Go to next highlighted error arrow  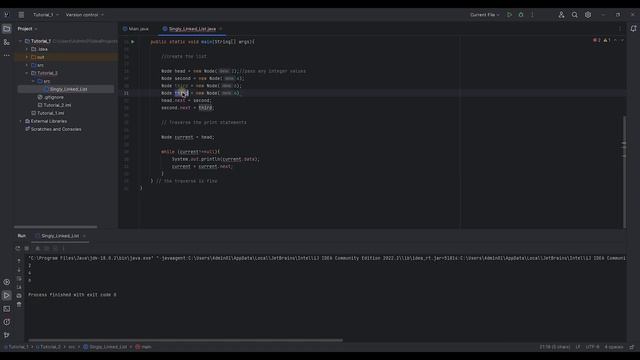(x=622, y=40)
